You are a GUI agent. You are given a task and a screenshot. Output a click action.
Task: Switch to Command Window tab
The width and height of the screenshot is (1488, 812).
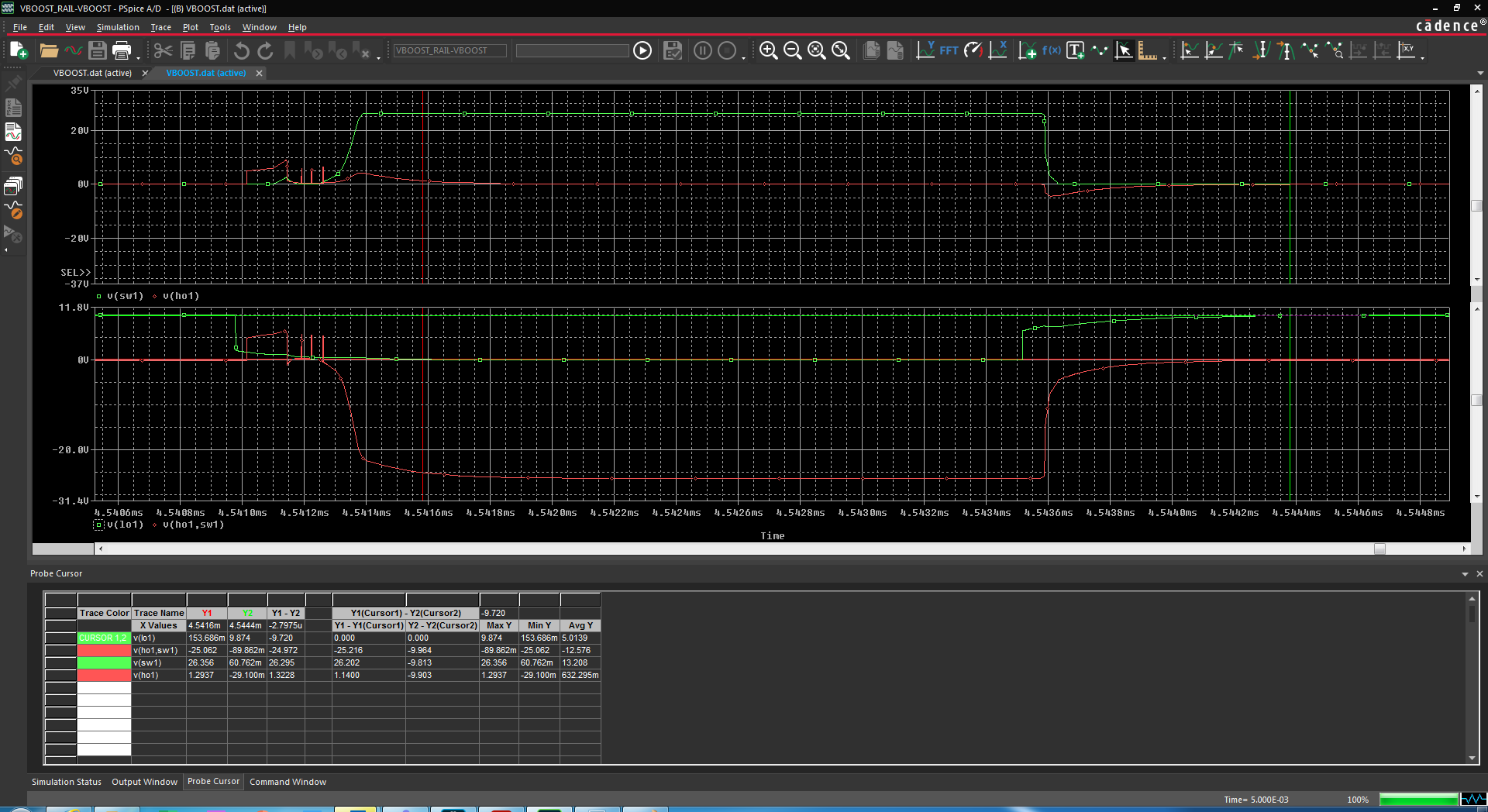pos(288,782)
